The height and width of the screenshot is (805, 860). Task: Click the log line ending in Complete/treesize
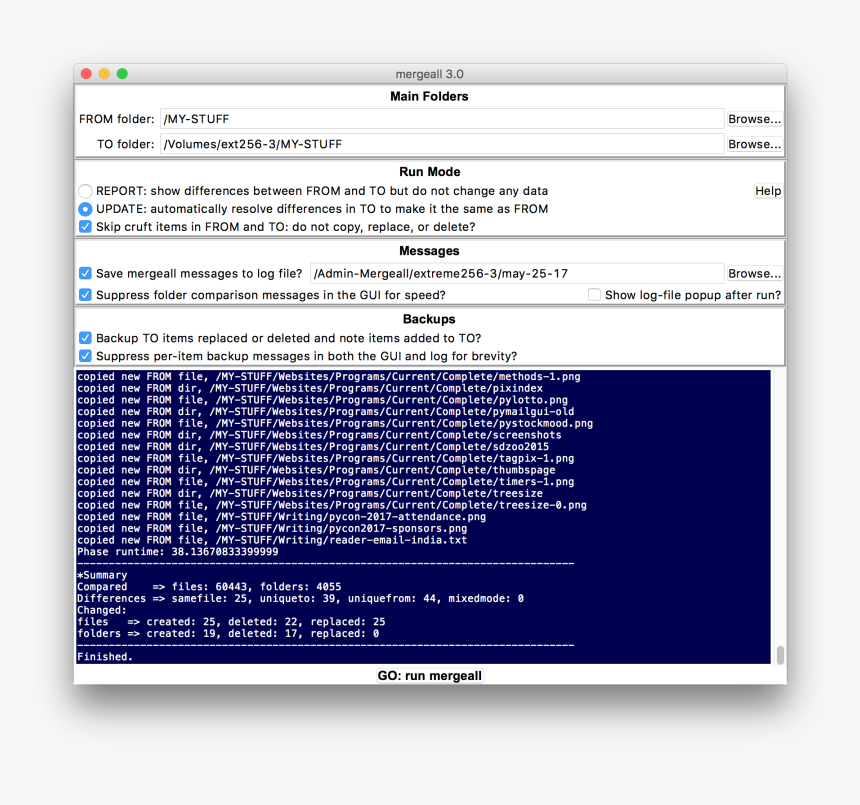[310, 494]
